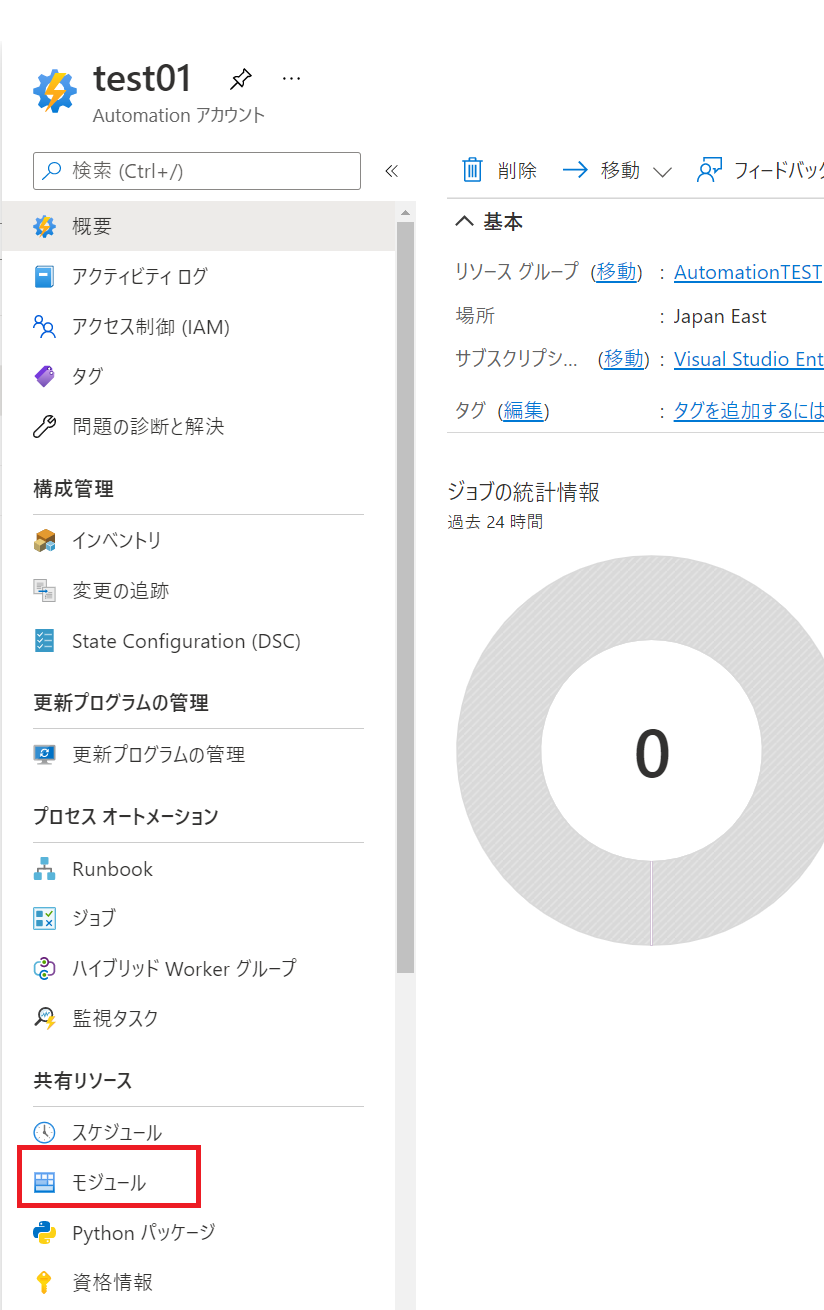Click the wrench 問題の診断と解決 icon

(45, 427)
